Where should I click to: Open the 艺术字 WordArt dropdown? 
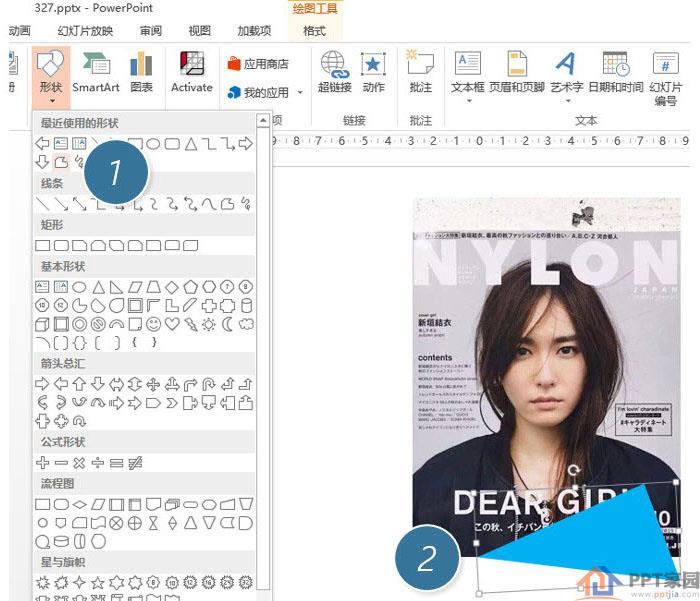[x=567, y=77]
